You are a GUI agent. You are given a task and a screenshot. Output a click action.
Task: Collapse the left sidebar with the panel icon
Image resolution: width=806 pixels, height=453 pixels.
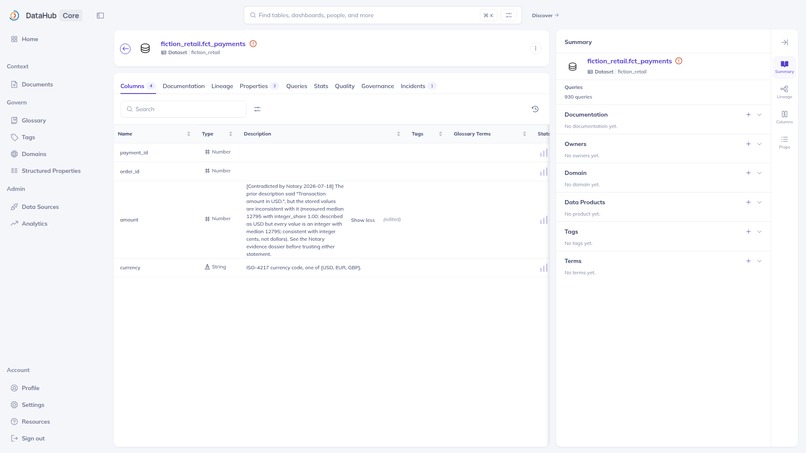tap(100, 15)
